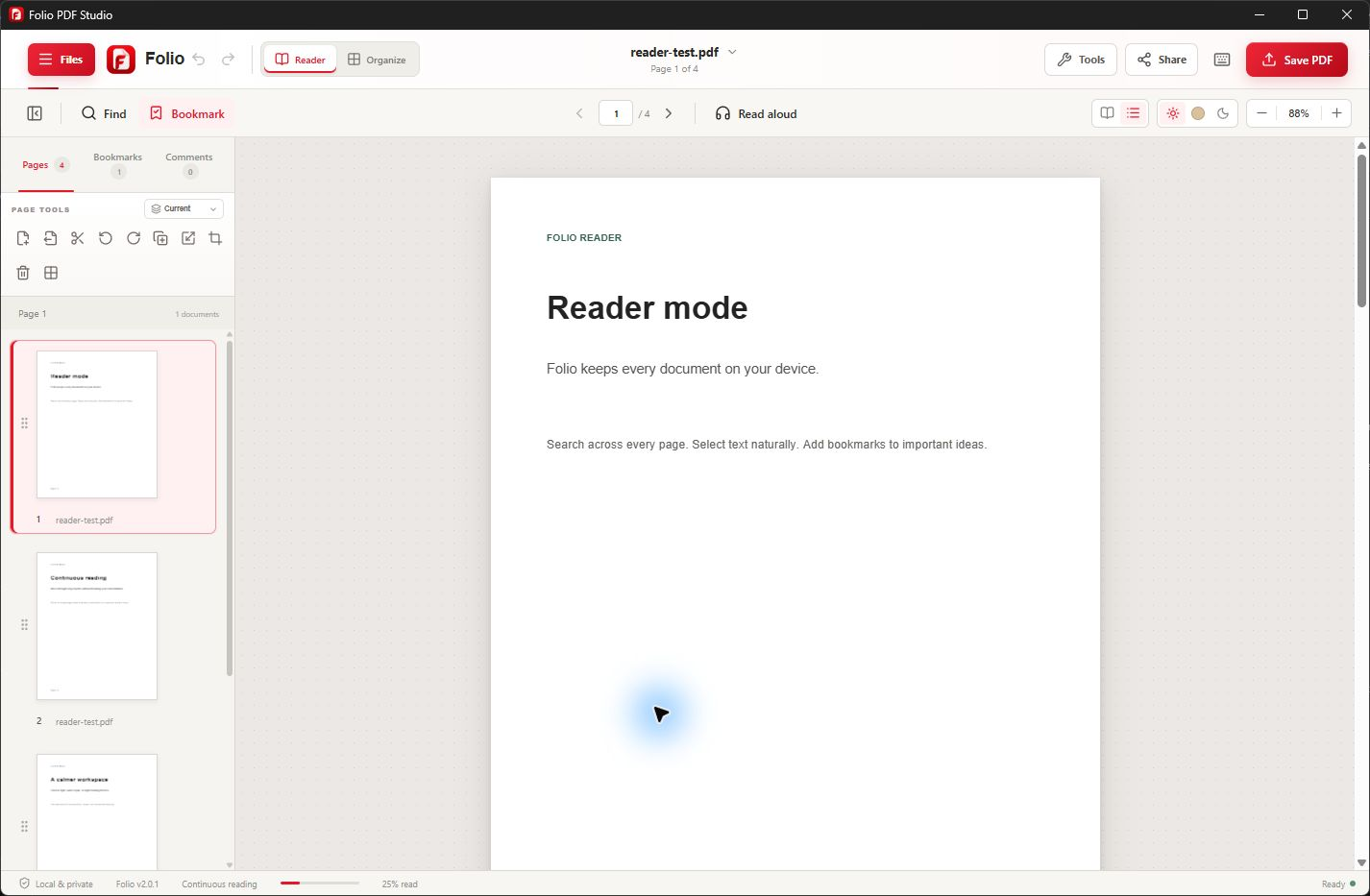Open the Find search tool
The width and height of the screenshot is (1370, 896).
coord(104,113)
